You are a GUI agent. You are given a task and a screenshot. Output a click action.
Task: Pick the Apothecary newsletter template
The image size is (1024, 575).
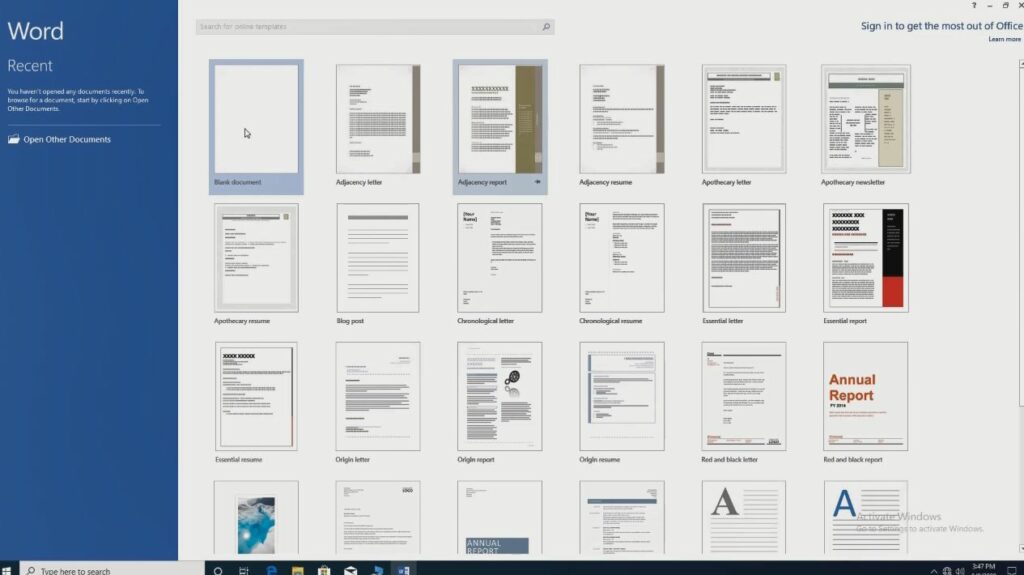pyautogui.click(x=865, y=119)
